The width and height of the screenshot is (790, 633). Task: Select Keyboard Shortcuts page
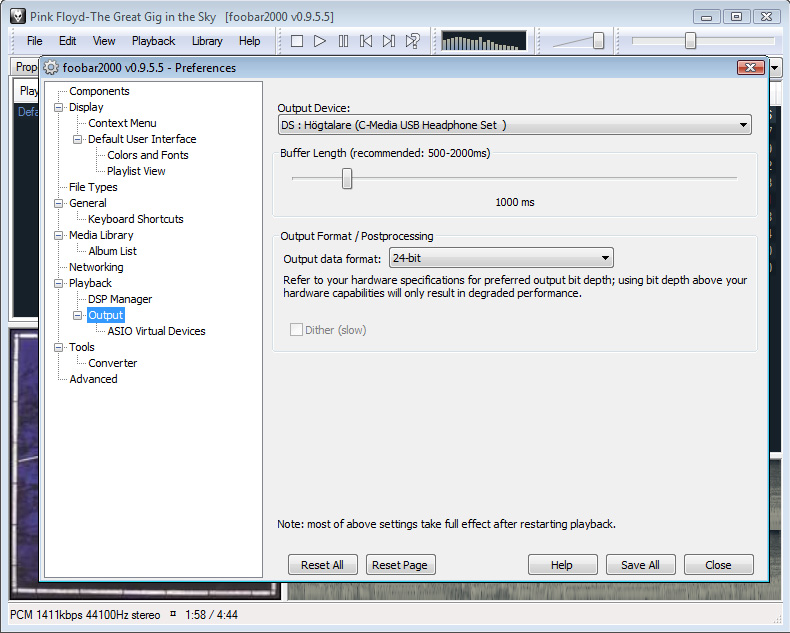(x=136, y=219)
